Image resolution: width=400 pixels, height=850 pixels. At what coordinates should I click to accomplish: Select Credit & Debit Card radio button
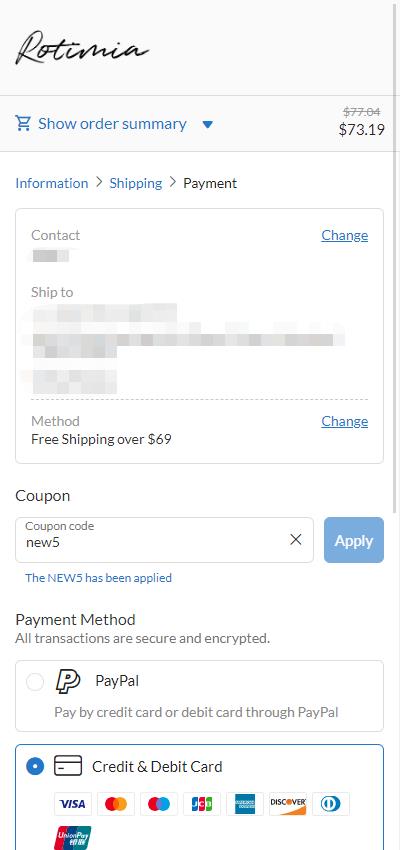click(x=35, y=767)
